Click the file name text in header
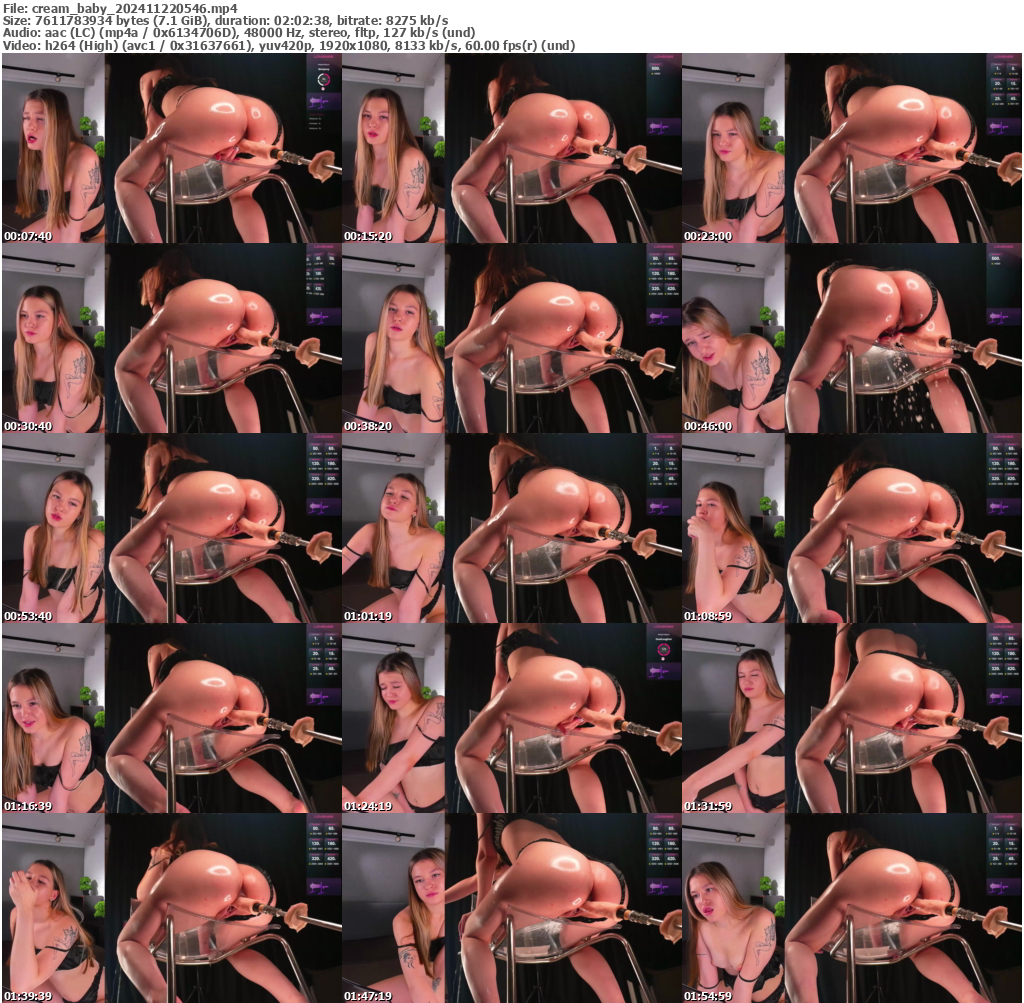The height and width of the screenshot is (1003, 1024). pyautogui.click(x=120, y=7)
